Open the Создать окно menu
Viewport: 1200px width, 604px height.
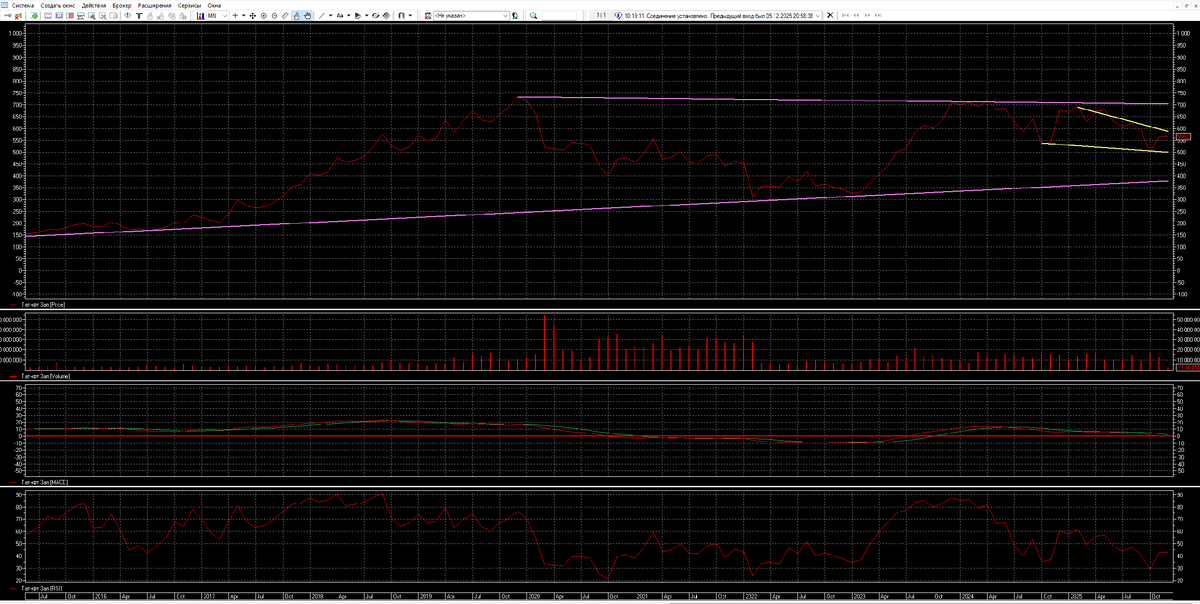coord(59,5)
